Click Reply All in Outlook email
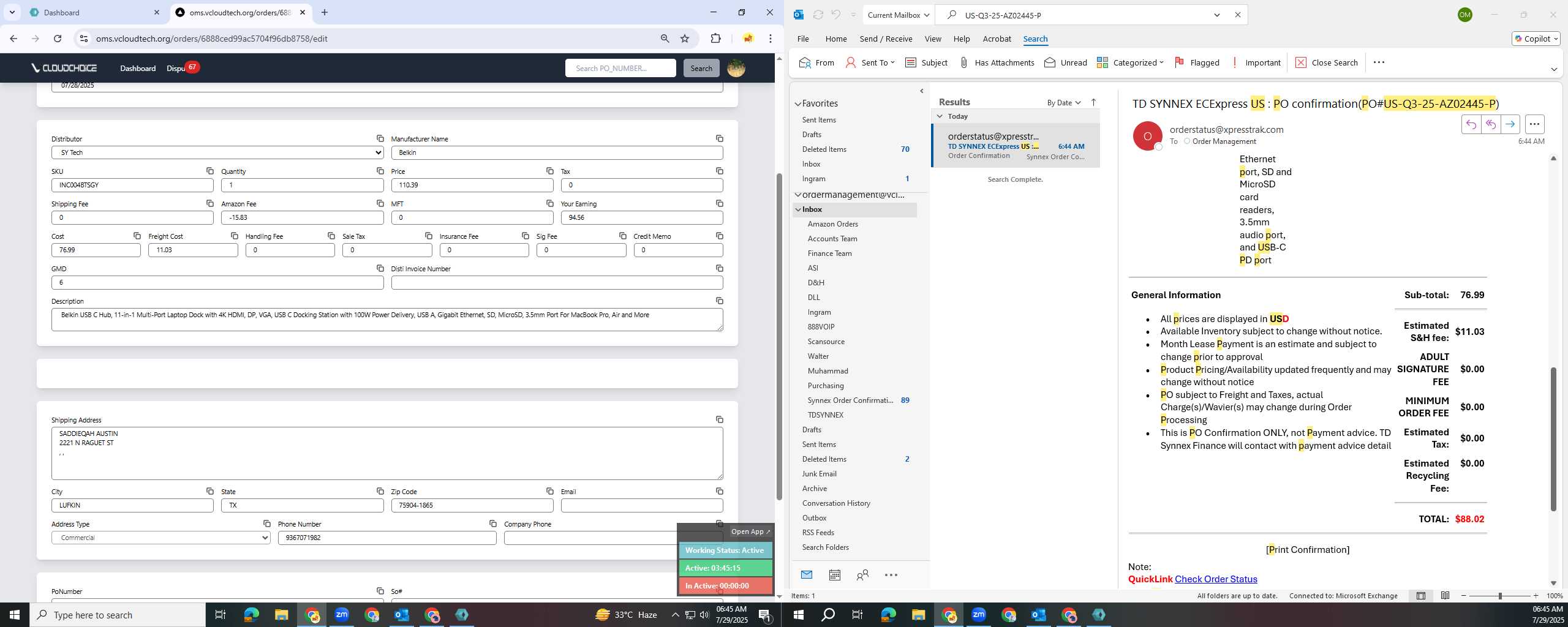The width and height of the screenshot is (1568, 627). (1490, 124)
